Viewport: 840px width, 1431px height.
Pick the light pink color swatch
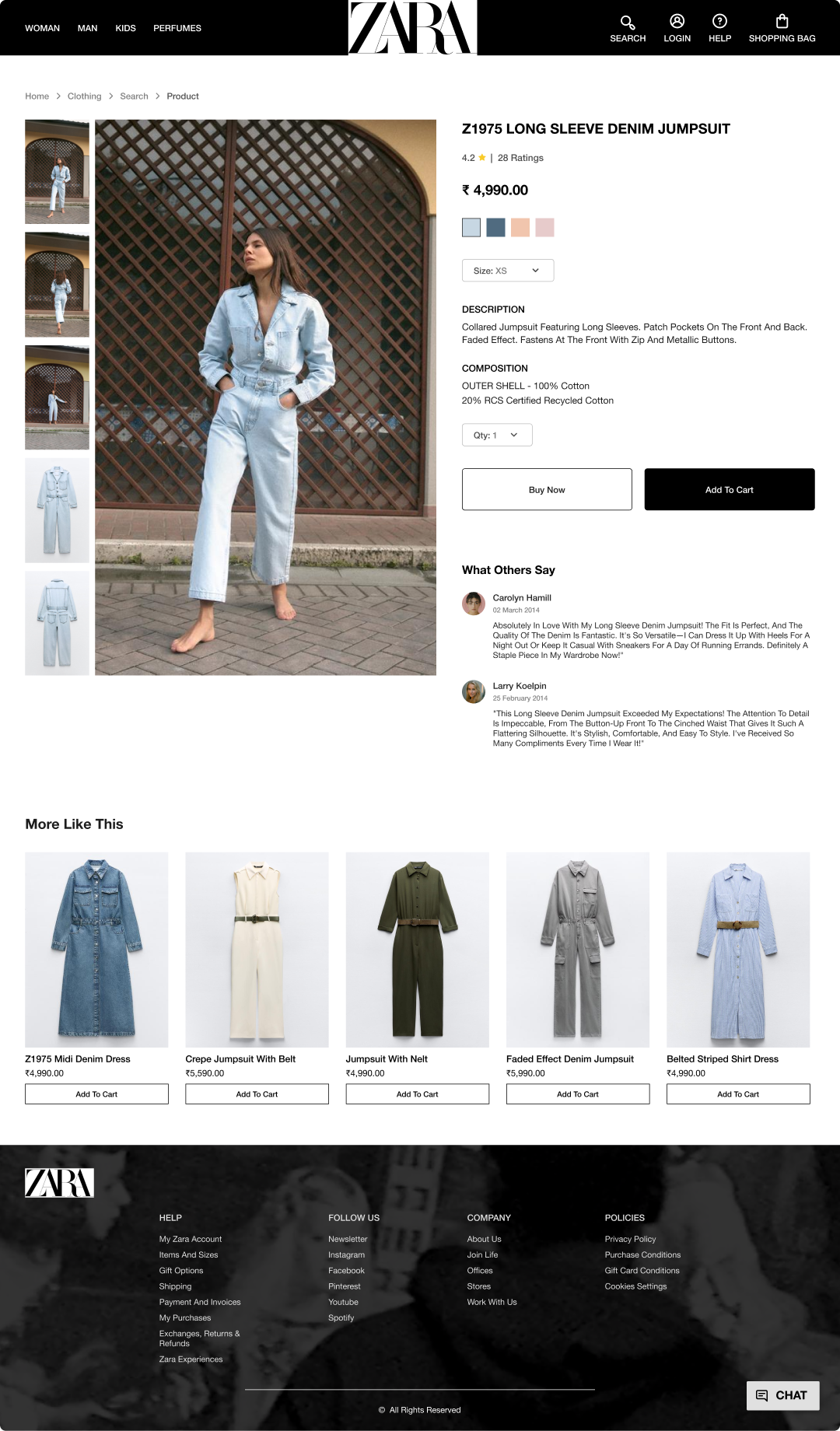pos(544,227)
